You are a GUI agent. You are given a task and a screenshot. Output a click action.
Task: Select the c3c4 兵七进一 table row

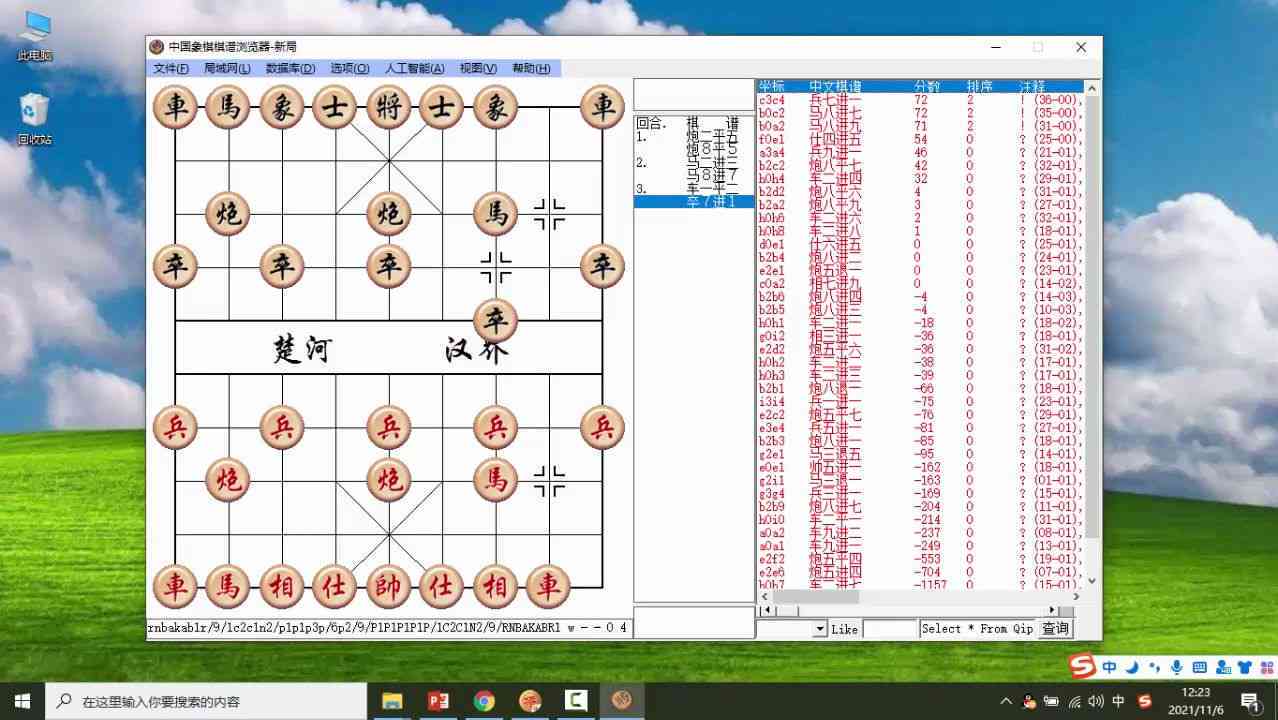(x=920, y=100)
